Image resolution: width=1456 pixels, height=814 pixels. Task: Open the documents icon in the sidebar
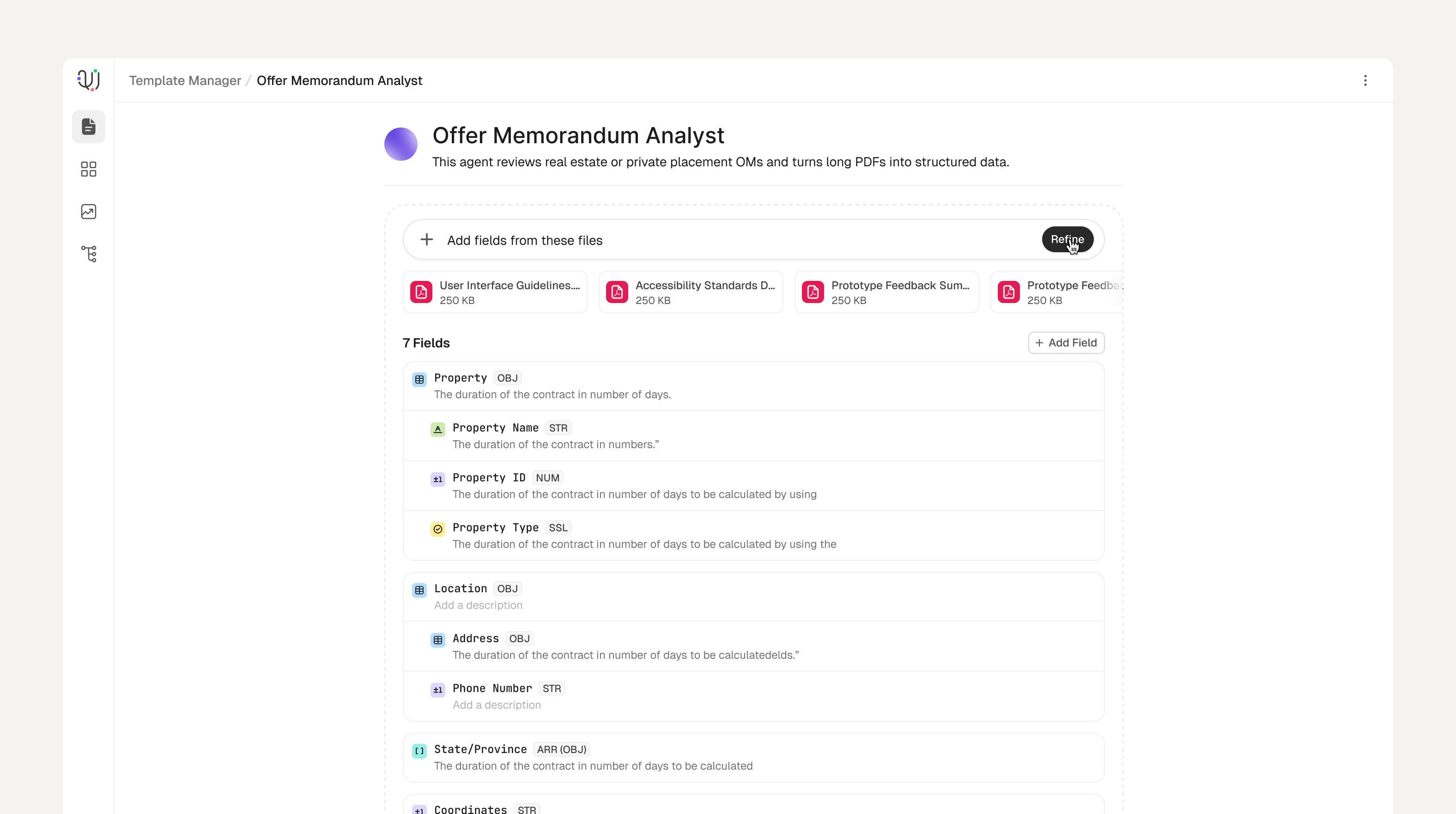89,127
